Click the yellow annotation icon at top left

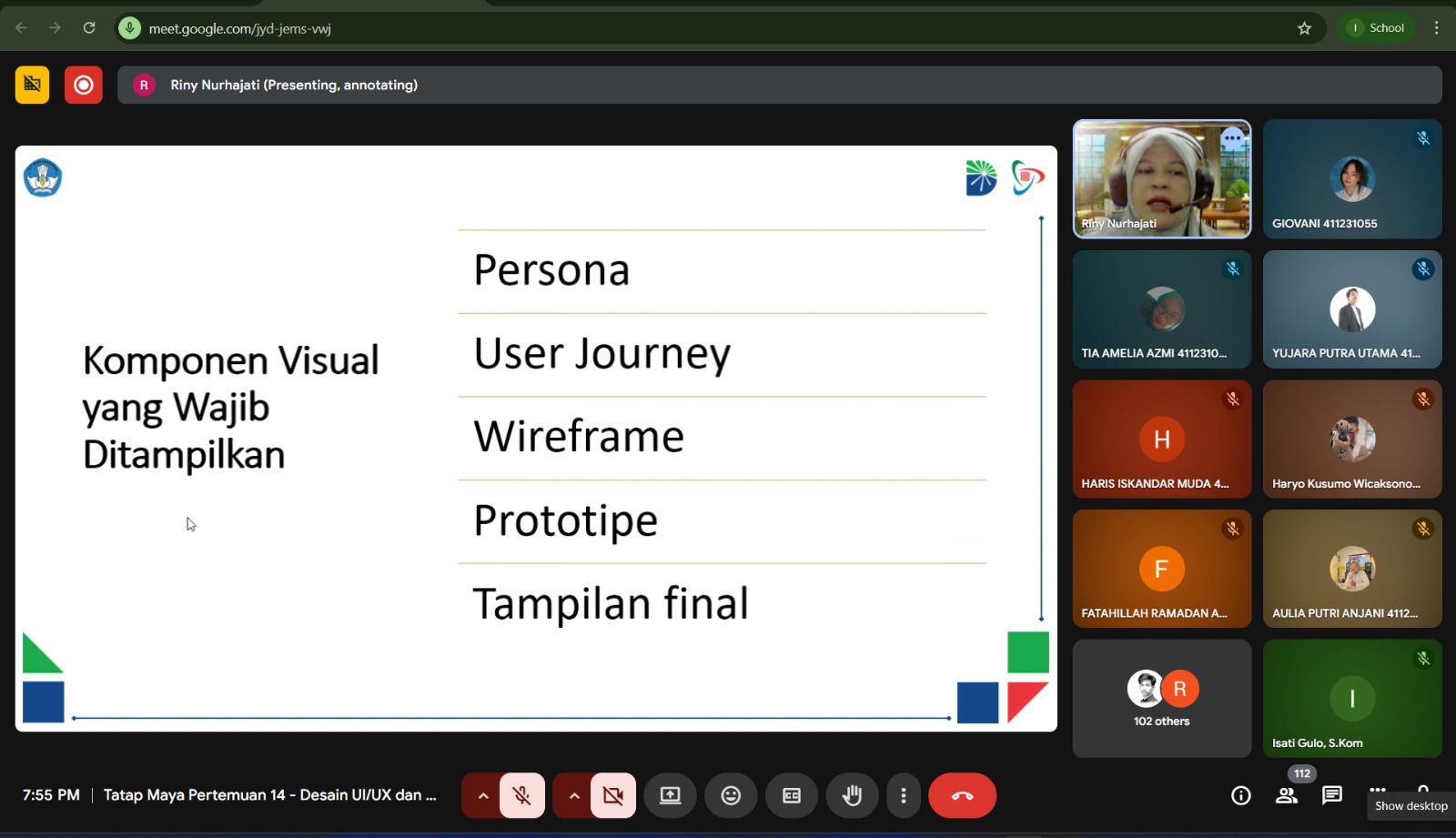(x=32, y=85)
